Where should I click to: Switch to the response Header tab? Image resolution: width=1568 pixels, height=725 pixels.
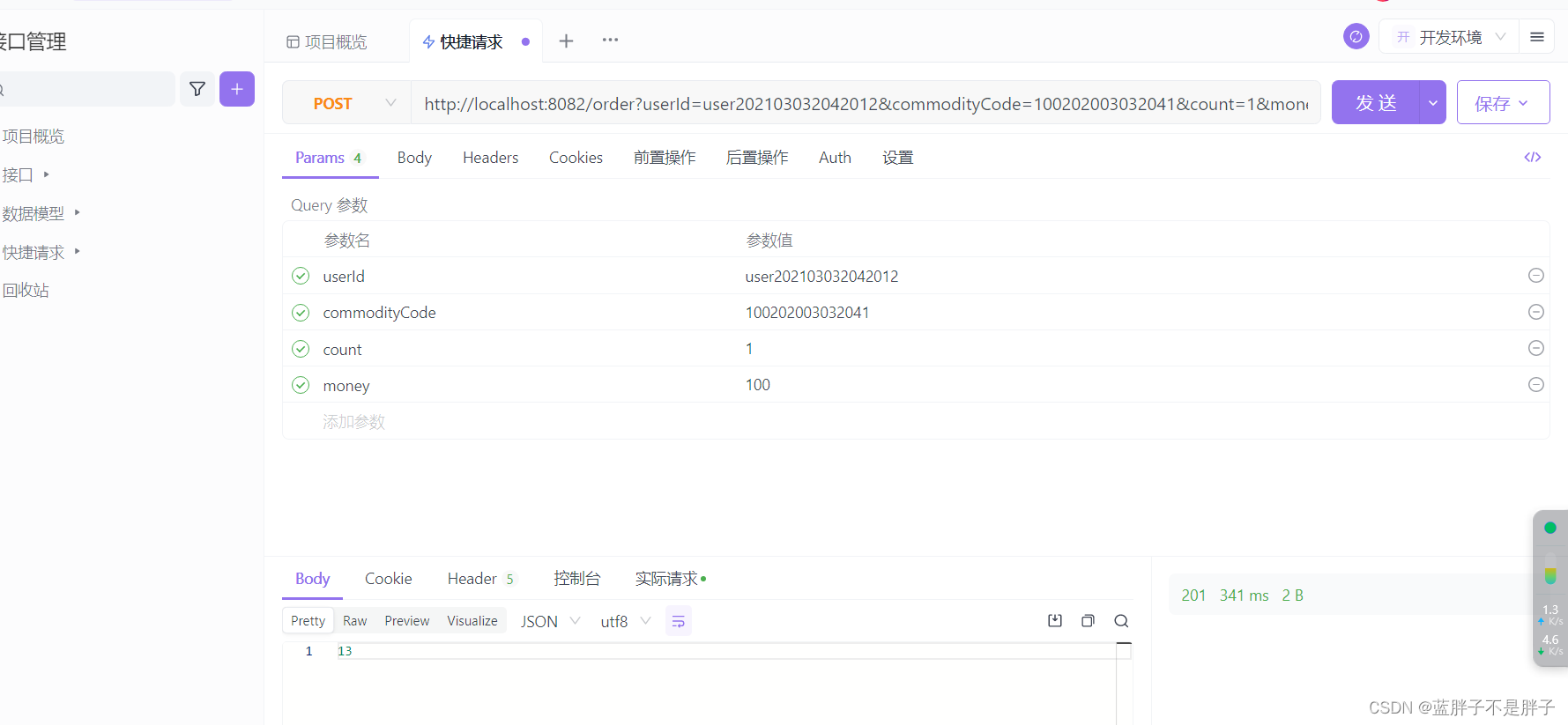480,579
